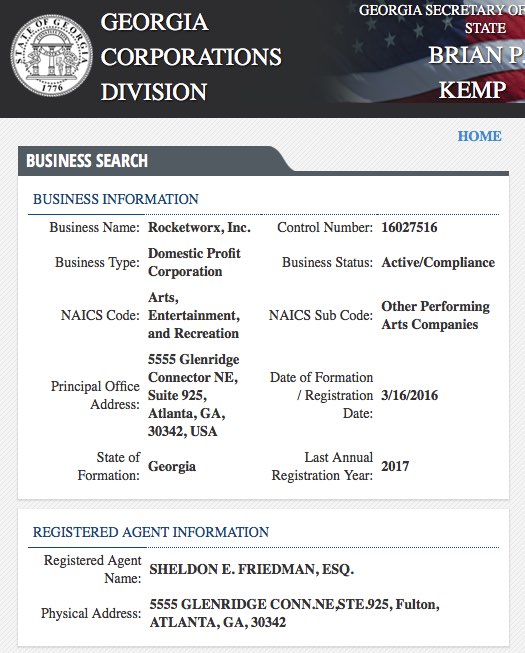This screenshot has height=653, width=525.
Task: Click the Arts, Entertainment, and Recreation NAICS value
Action: 194,315
